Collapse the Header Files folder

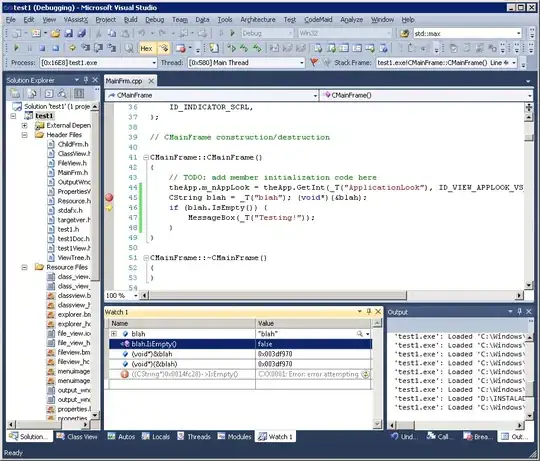[x=24, y=135]
